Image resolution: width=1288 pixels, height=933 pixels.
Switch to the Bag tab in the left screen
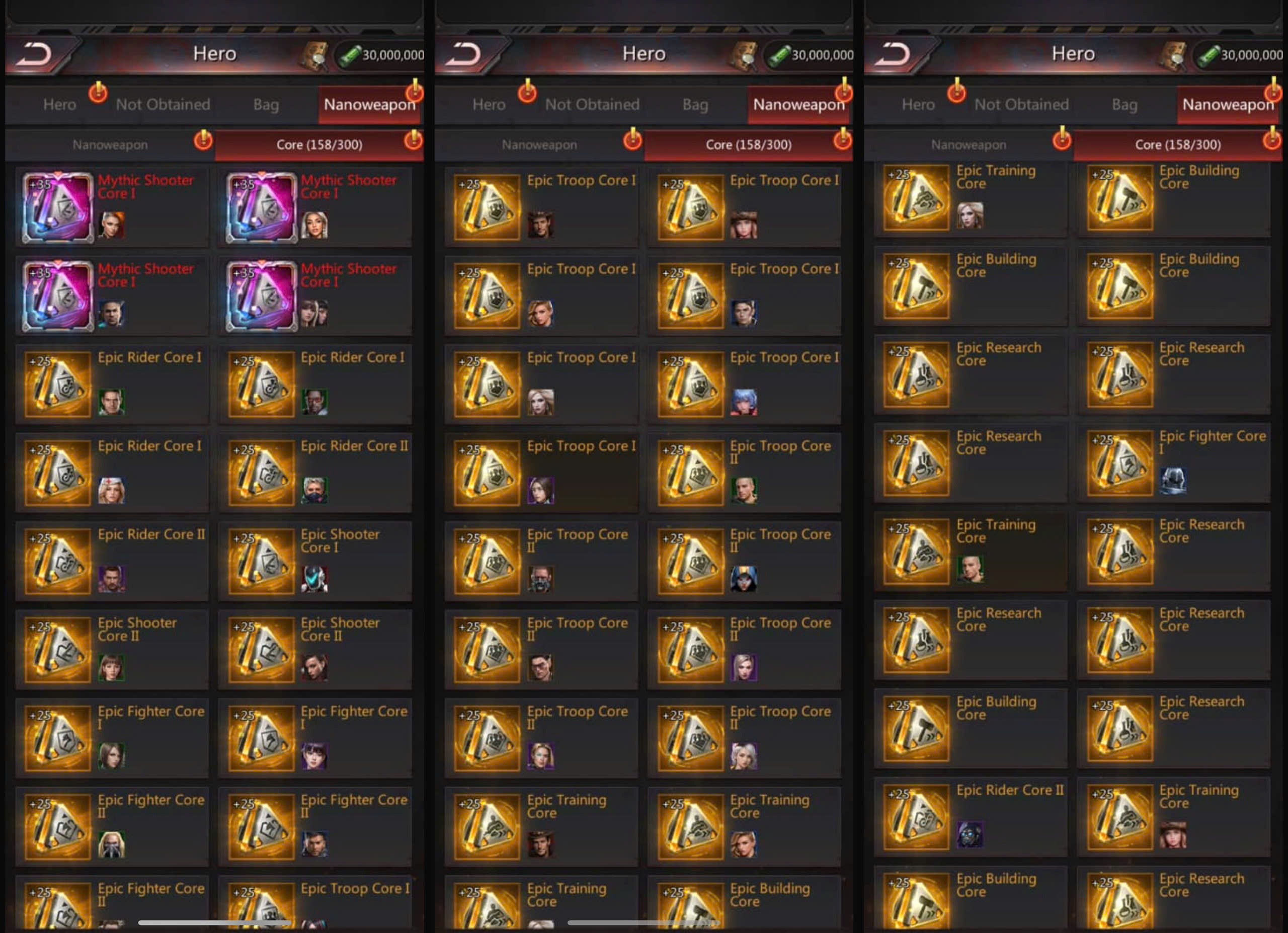(266, 105)
